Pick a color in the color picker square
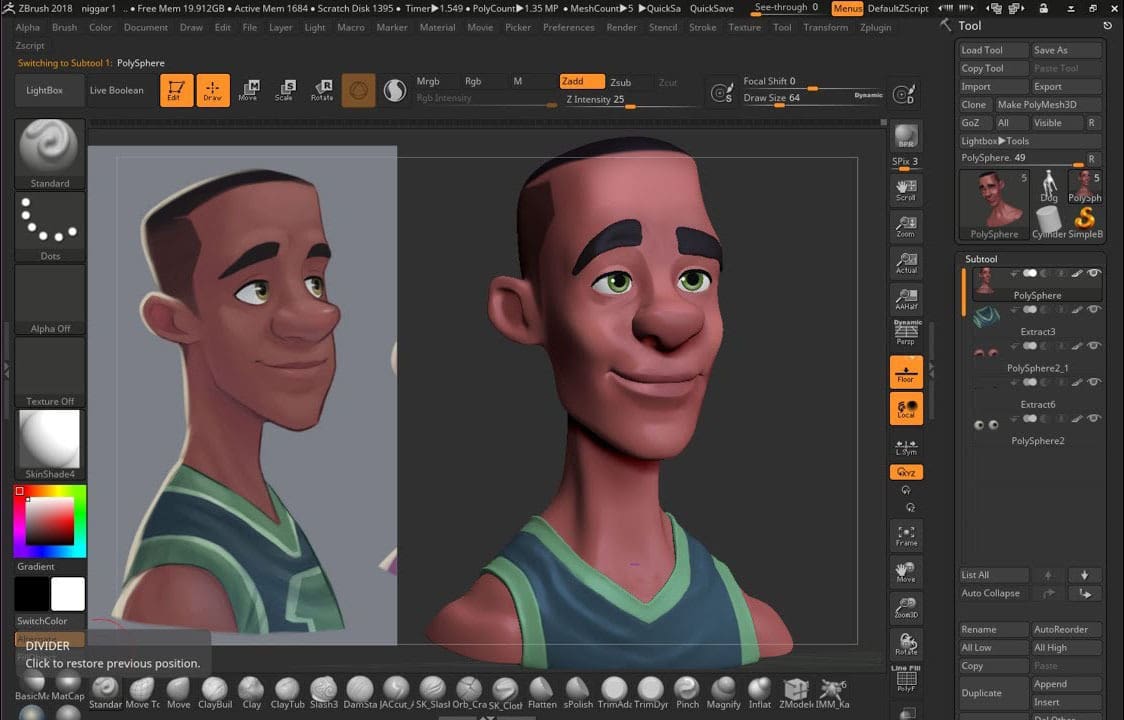The height and width of the screenshot is (720, 1124). pos(49,521)
